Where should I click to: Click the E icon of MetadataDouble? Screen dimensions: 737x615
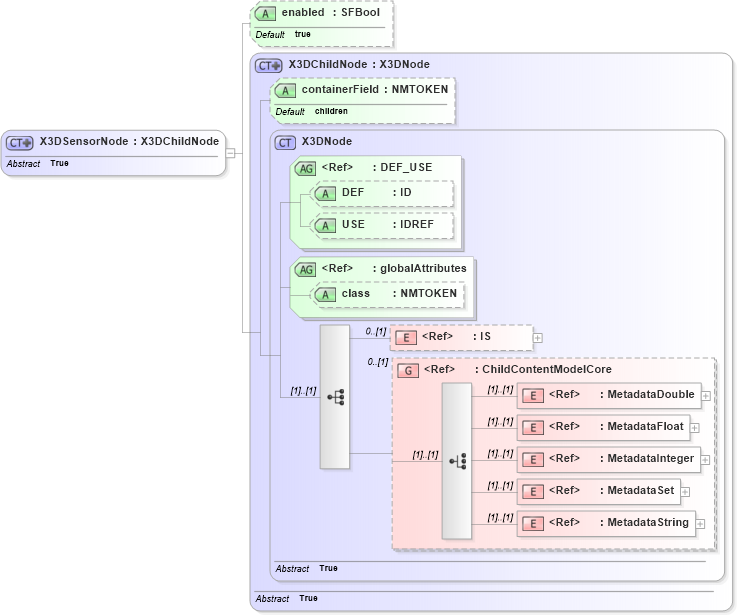pyautogui.click(x=533, y=396)
